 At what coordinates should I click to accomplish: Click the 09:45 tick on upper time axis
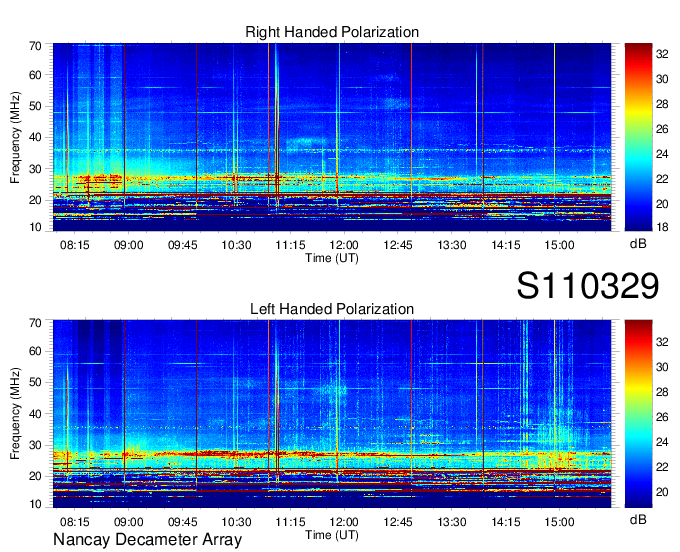point(183,245)
